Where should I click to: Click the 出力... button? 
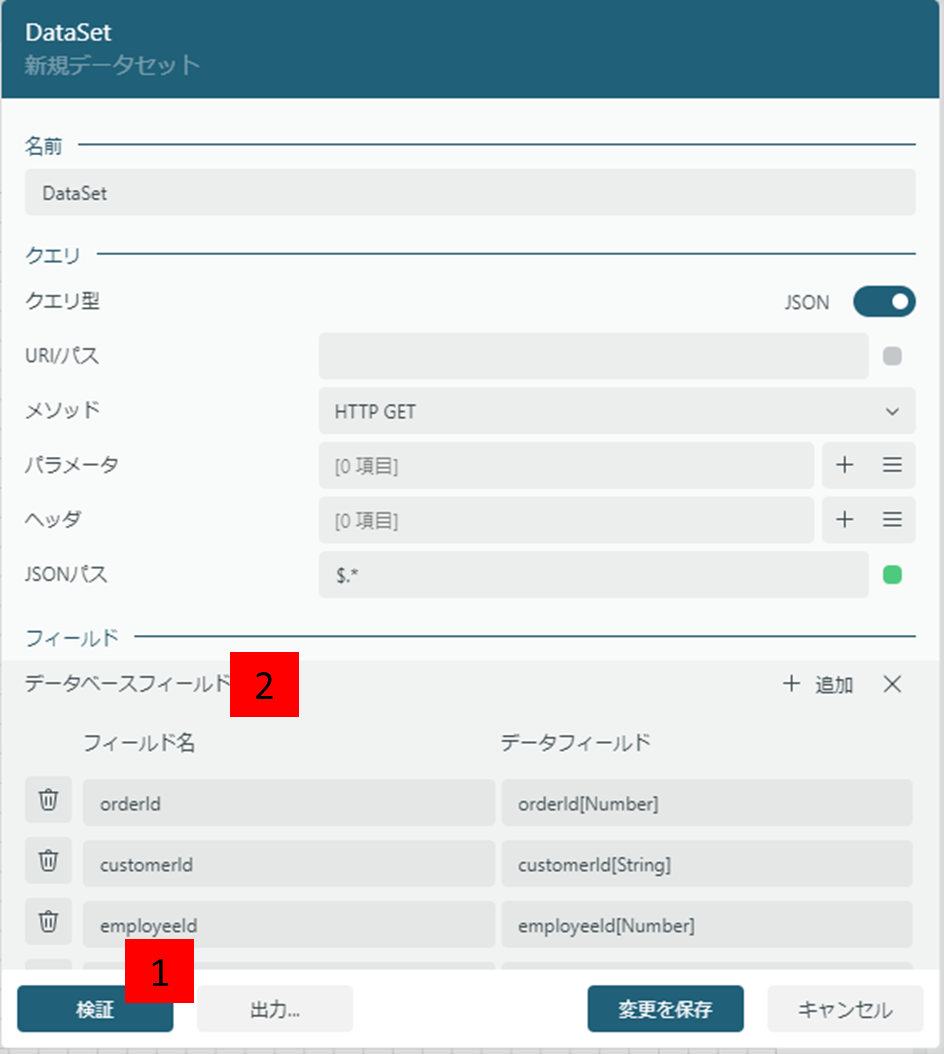coord(274,1009)
